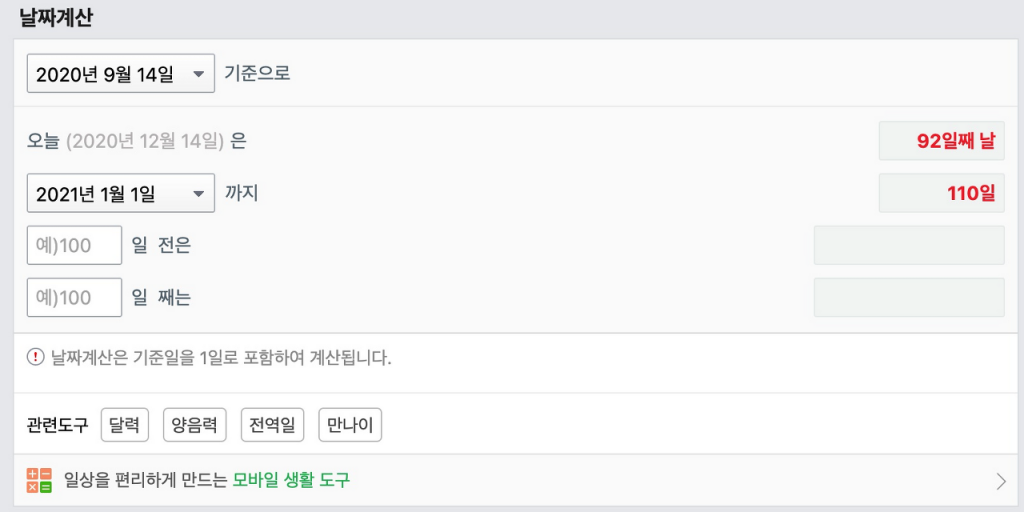Click the right chevron arrow at bottom
The height and width of the screenshot is (512, 1024).
pos(1000,481)
